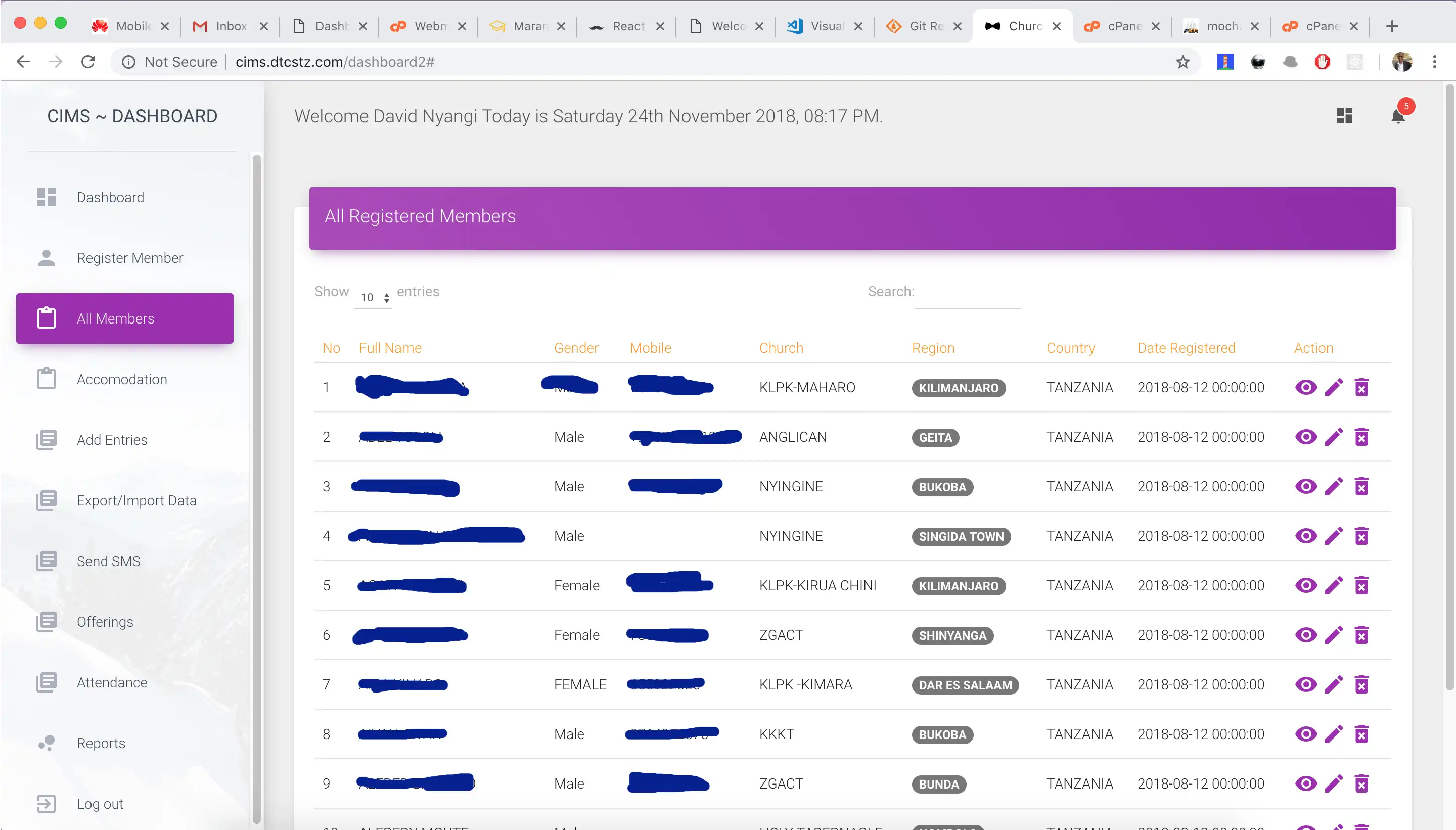Click the delete icon for row 6
The width and height of the screenshot is (1456, 830).
point(1361,635)
